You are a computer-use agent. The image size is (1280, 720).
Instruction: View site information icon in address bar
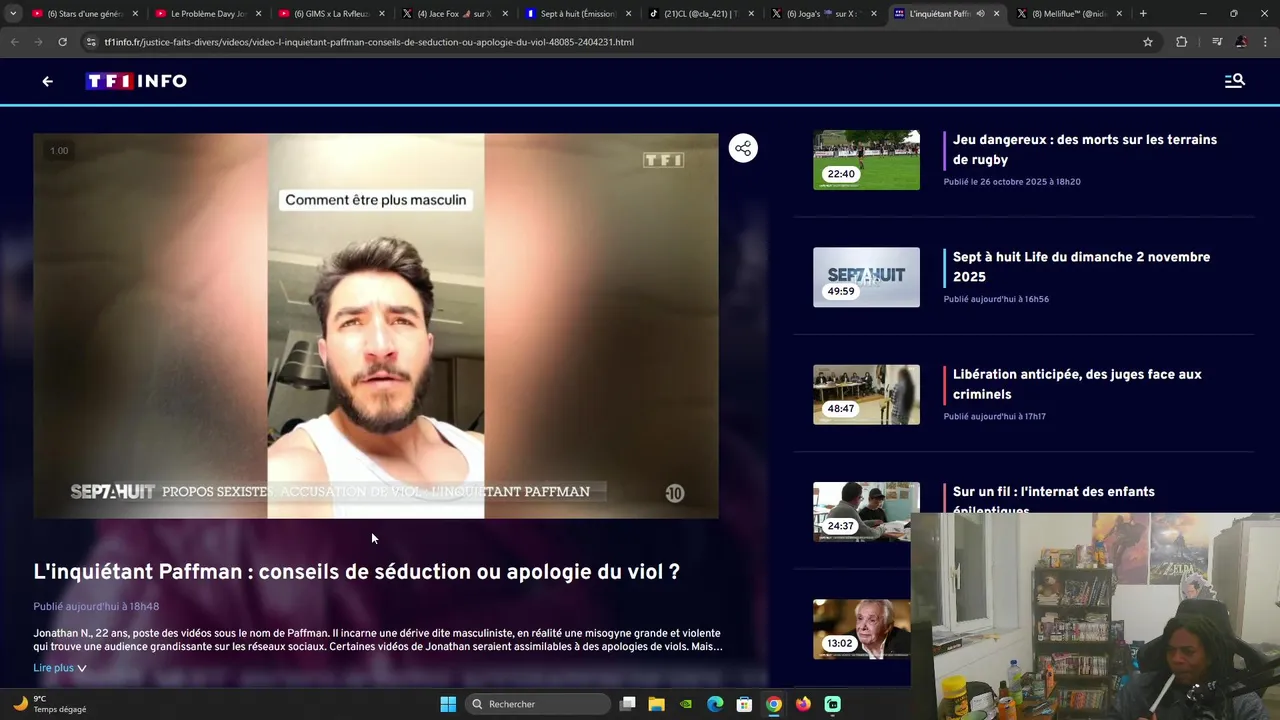tap(91, 42)
